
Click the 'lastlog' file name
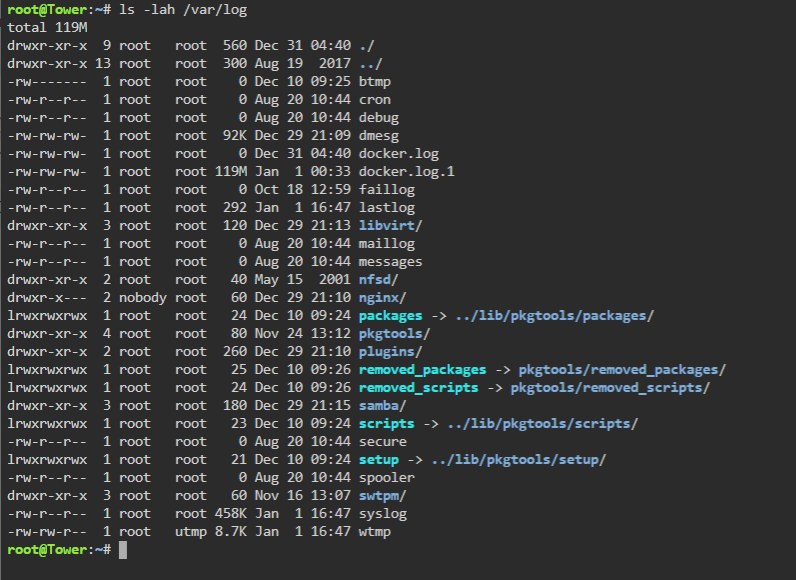coord(387,208)
